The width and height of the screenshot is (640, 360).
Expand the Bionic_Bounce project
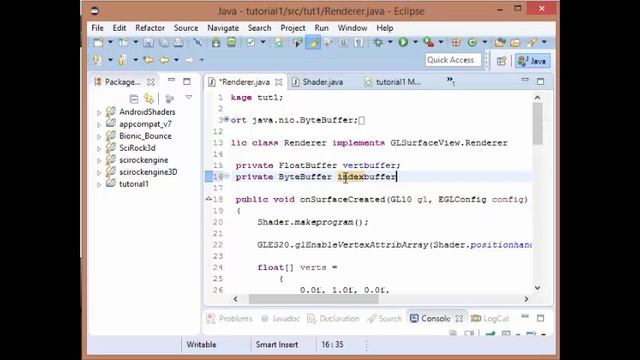[99, 136]
